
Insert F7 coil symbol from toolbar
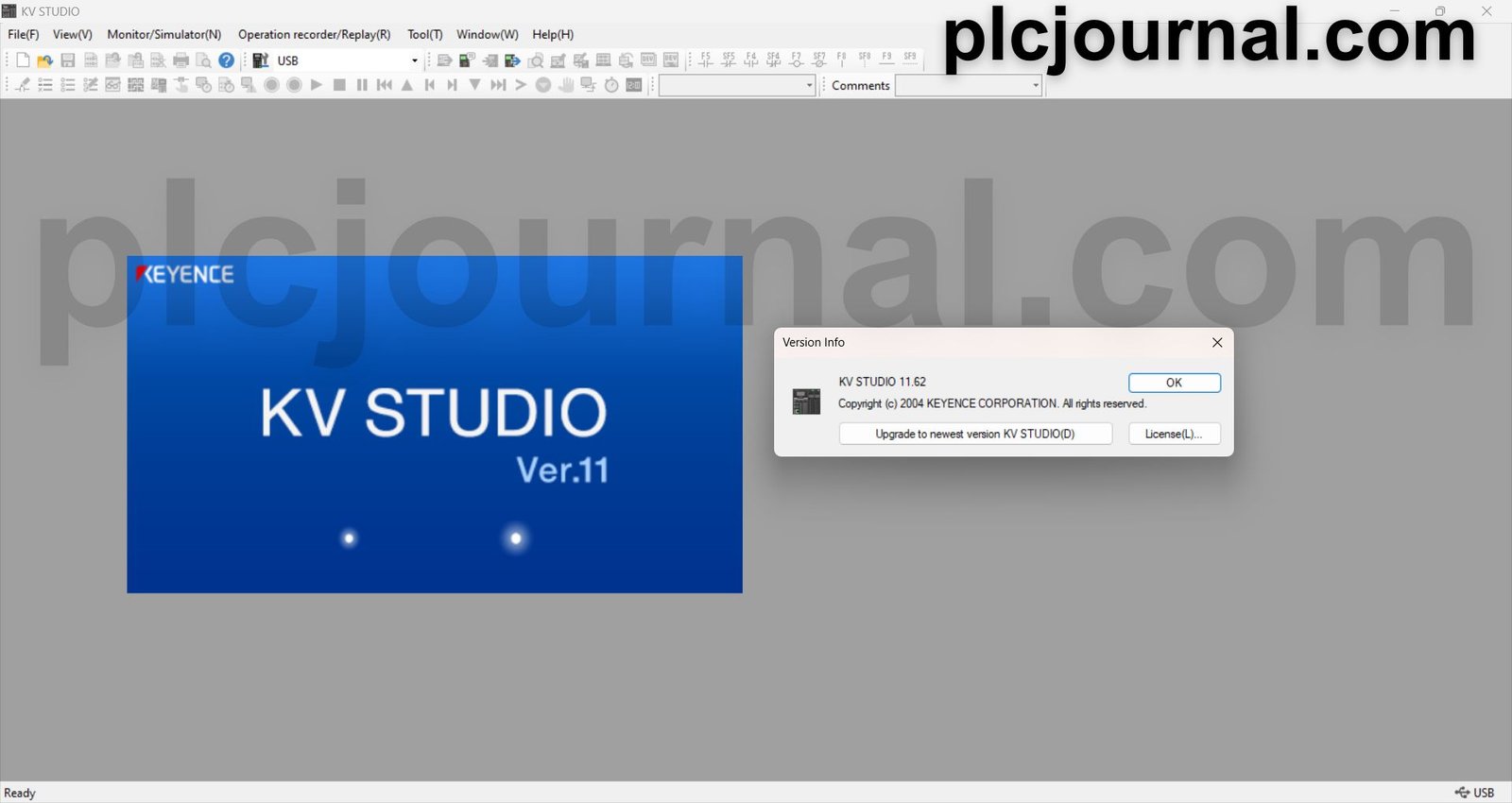(797, 60)
